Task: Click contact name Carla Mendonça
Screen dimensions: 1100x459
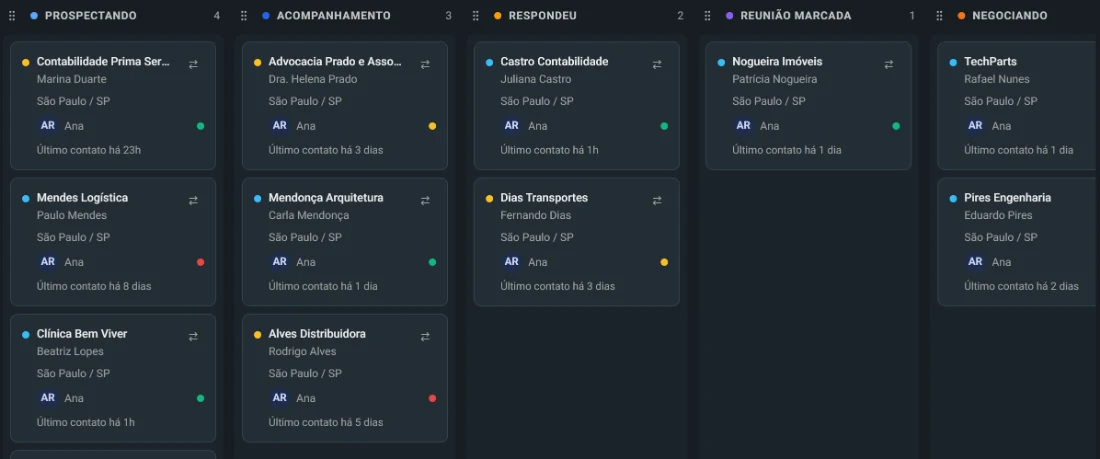Action: pyautogui.click(x=309, y=215)
